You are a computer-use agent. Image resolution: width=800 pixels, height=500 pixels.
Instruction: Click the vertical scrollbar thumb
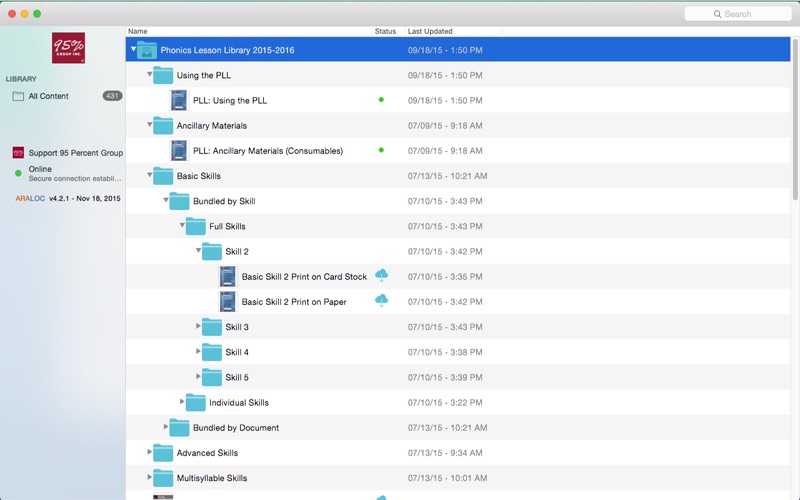click(x=795, y=119)
